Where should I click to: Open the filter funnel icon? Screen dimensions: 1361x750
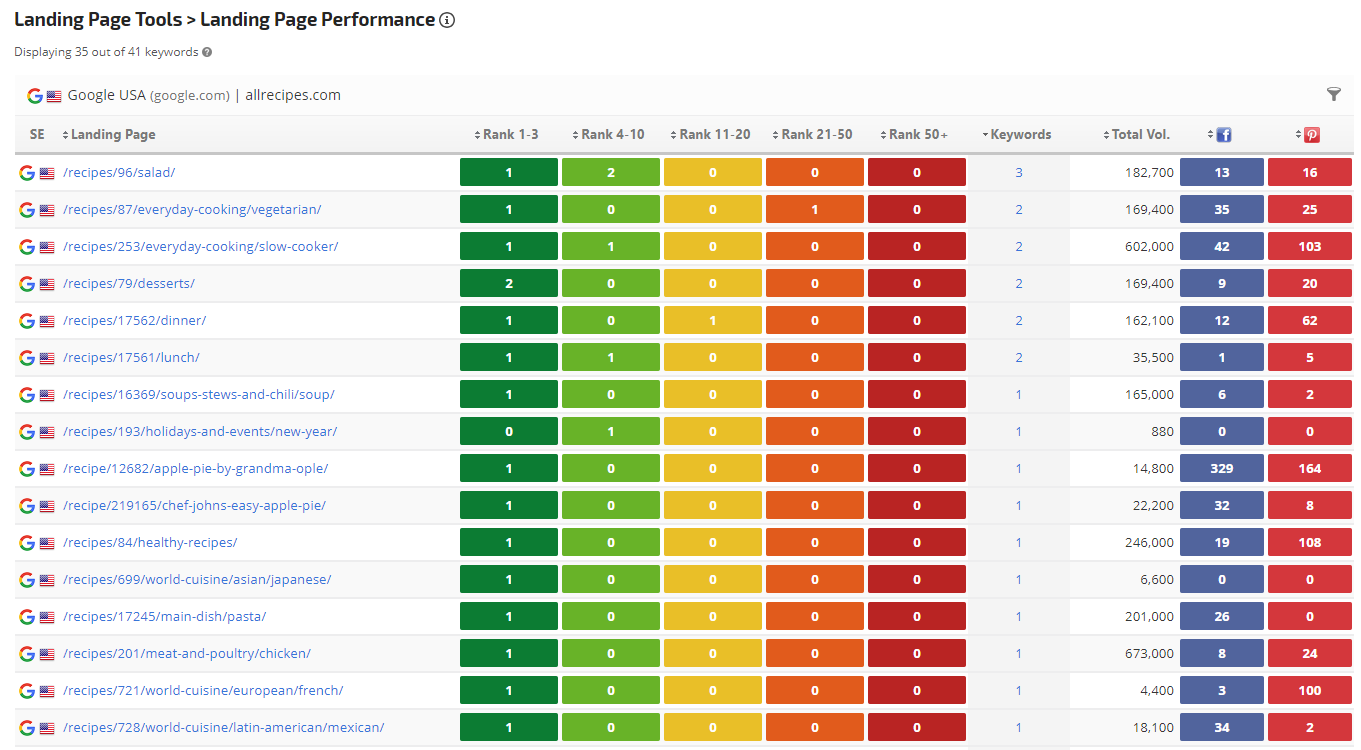pos(1333,94)
